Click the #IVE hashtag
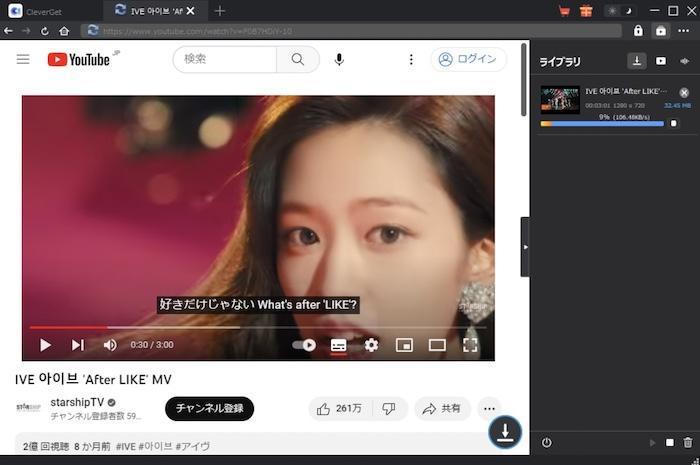The width and height of the screenshot is (700, 465). tap(126, 446)
